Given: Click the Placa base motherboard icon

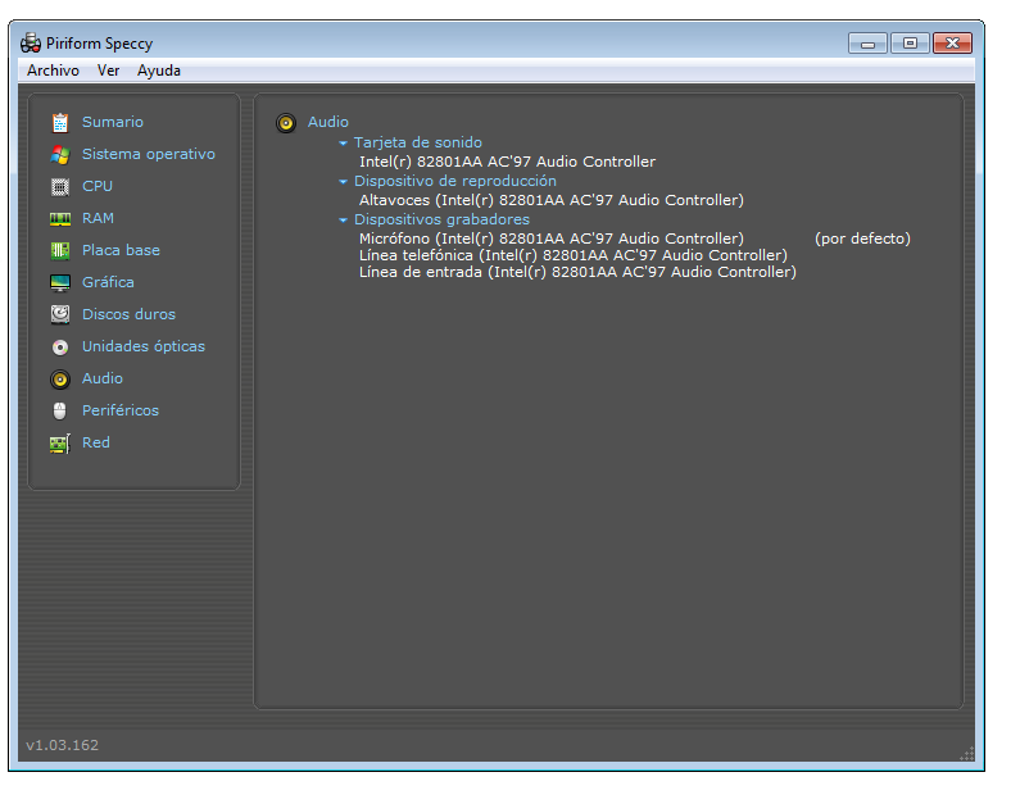Looking at the screenshot, I should pos(60,250).
